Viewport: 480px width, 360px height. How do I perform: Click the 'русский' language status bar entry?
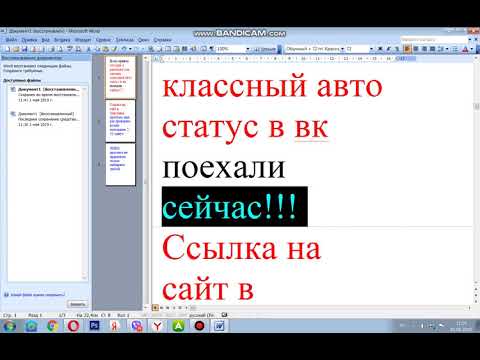pyautogui.click(x=202, y=315)
